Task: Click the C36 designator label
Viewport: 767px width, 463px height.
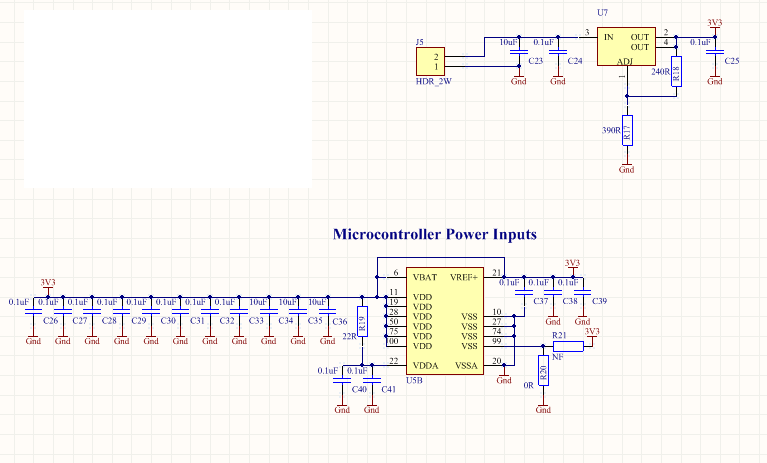Action: [x=339, y=322]
